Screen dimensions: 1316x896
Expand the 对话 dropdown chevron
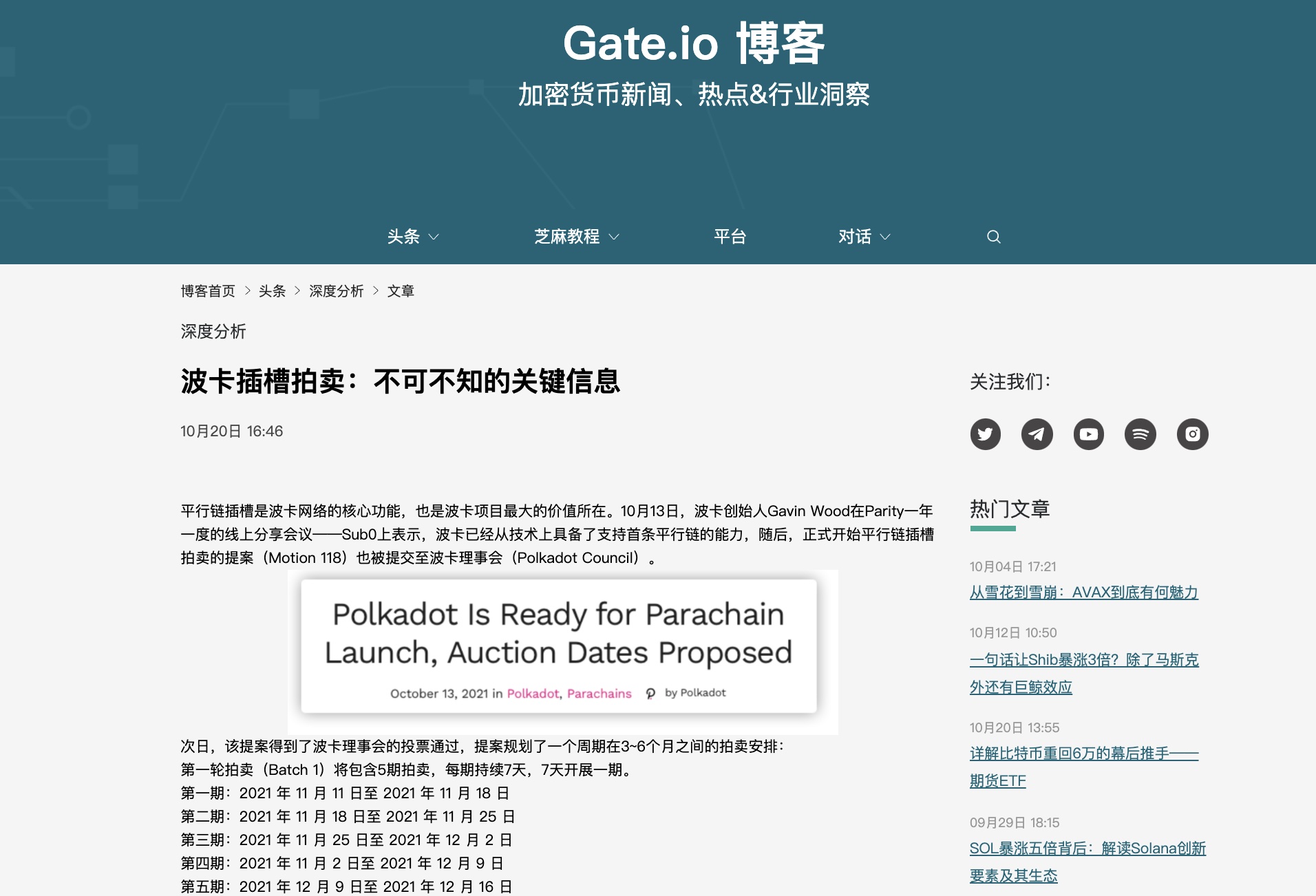point(885,237)
